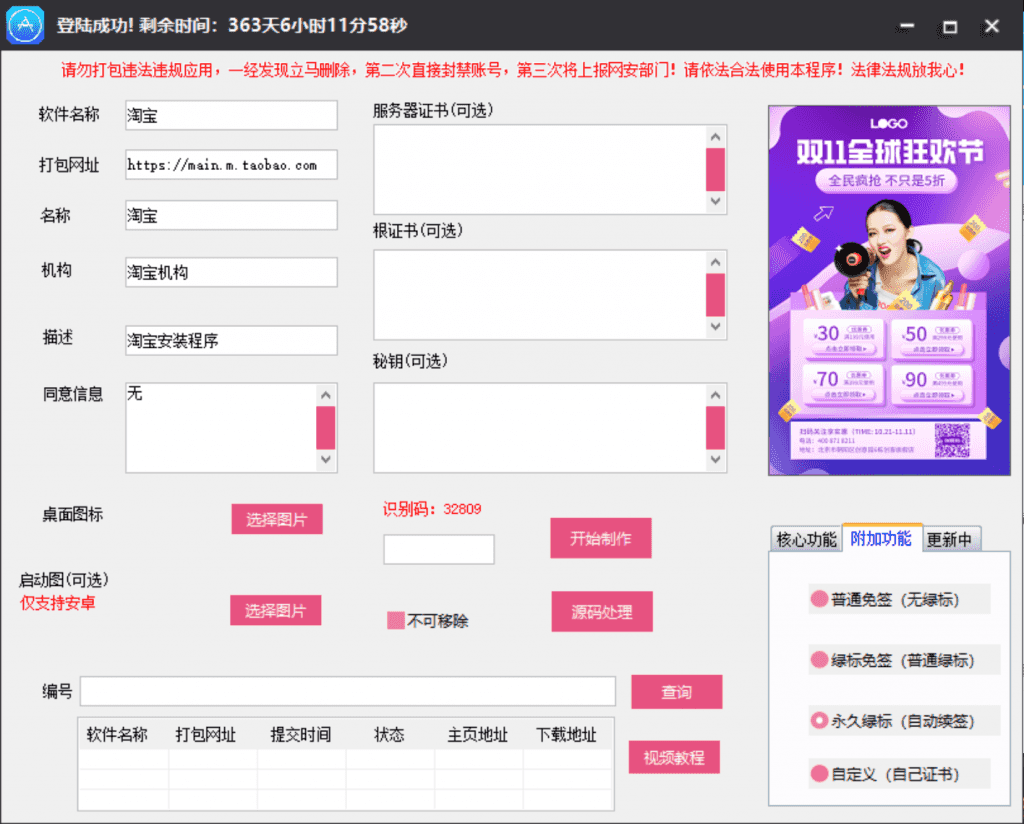This screenshot has height=824, width=1024.
Task: Click up arrow of 服务器证书 scrollbar
Action: tap(716, 136)
